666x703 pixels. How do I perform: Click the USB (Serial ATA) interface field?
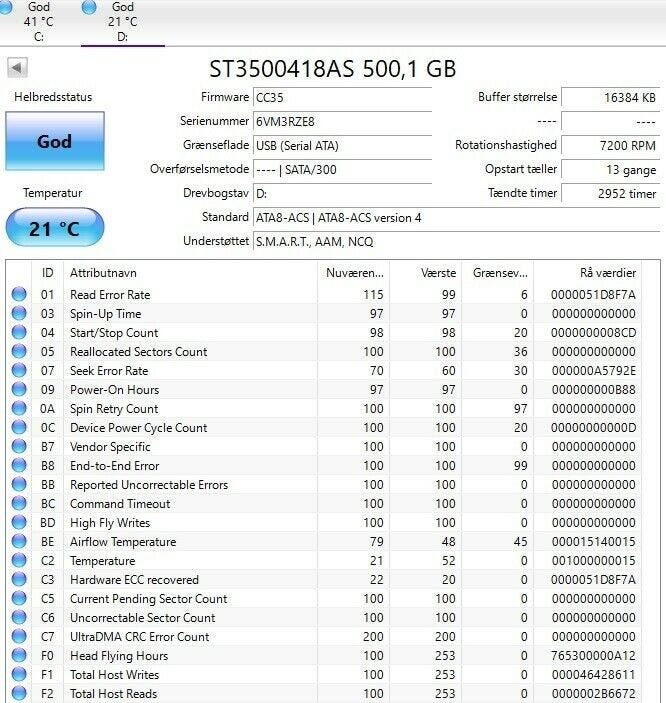pos(342,146)
